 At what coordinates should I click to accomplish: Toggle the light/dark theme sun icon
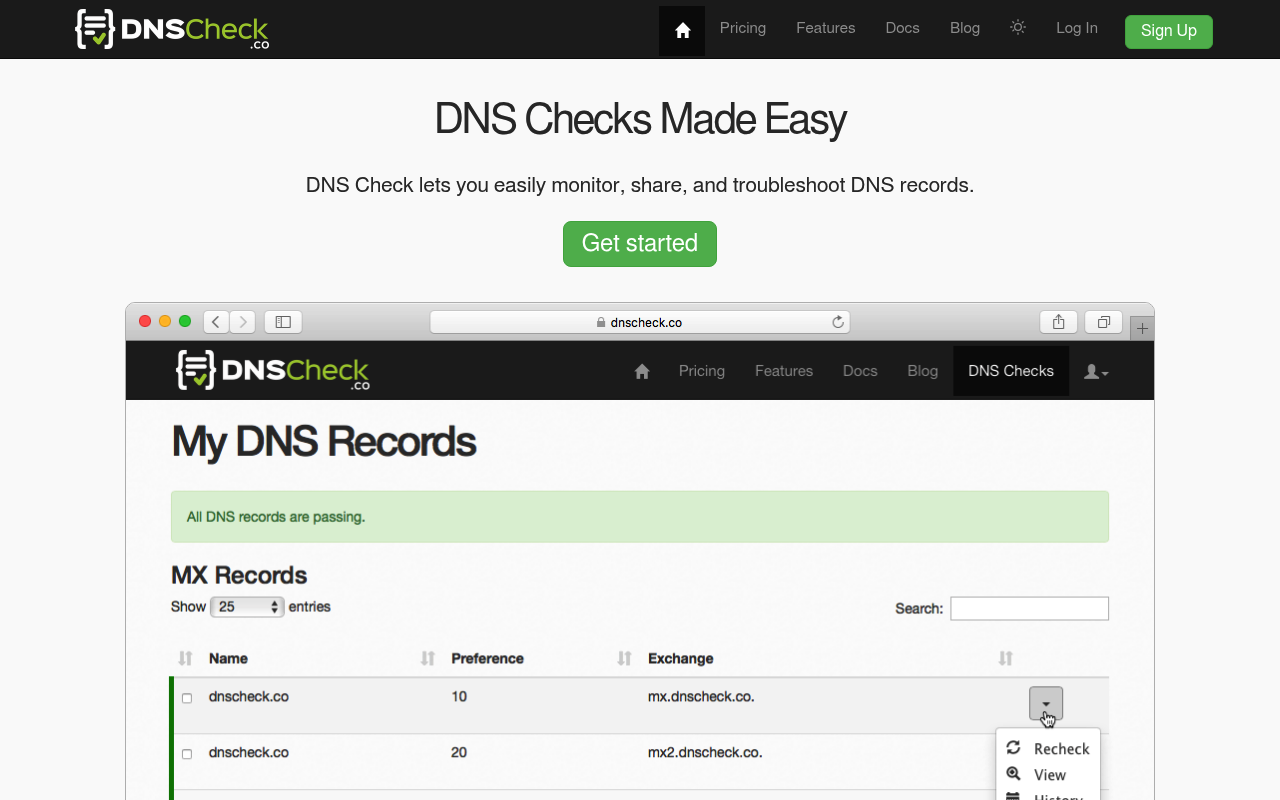(1018, 28)
